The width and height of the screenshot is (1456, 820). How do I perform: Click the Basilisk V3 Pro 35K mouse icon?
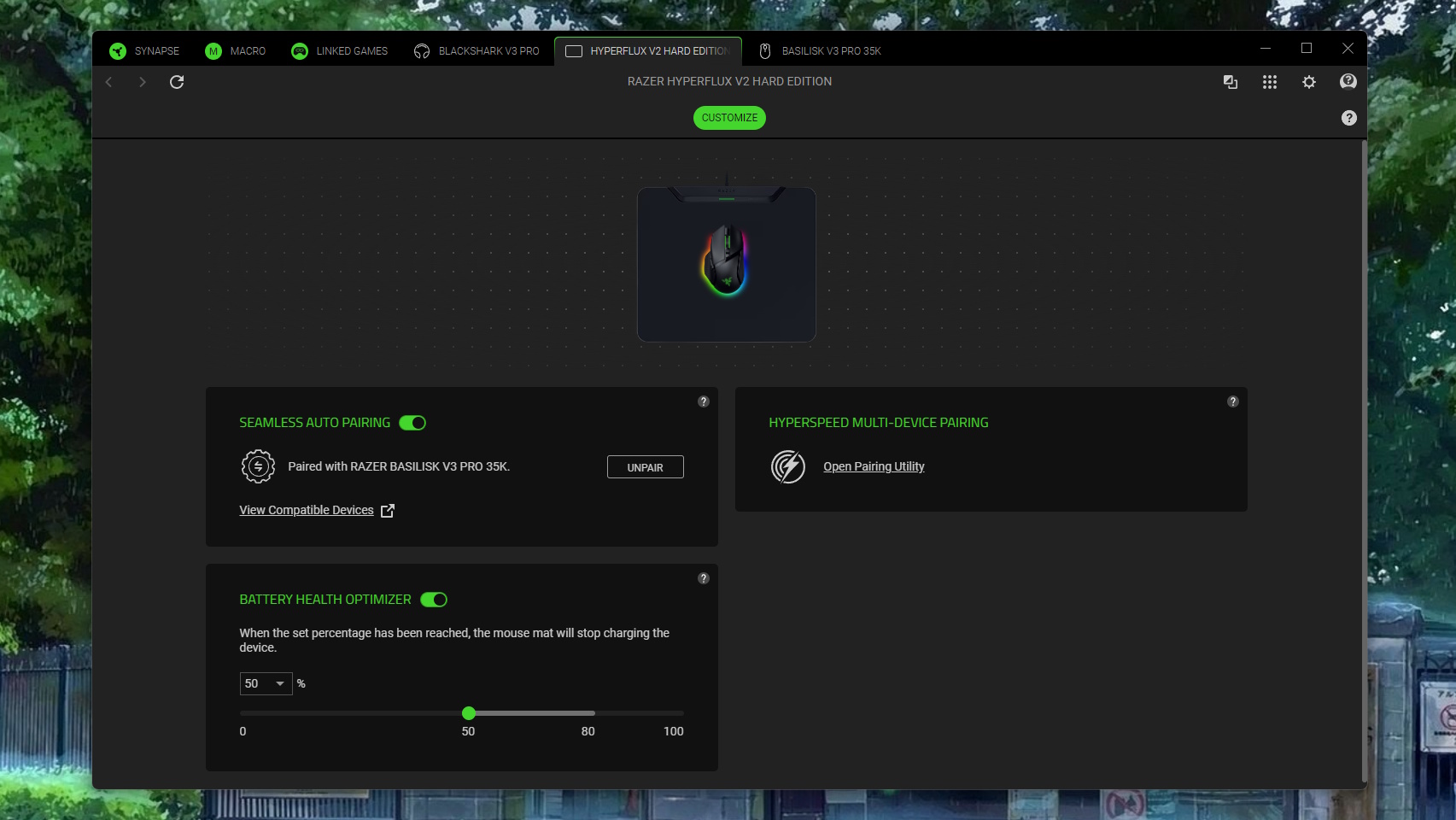[x=764, y=50]
